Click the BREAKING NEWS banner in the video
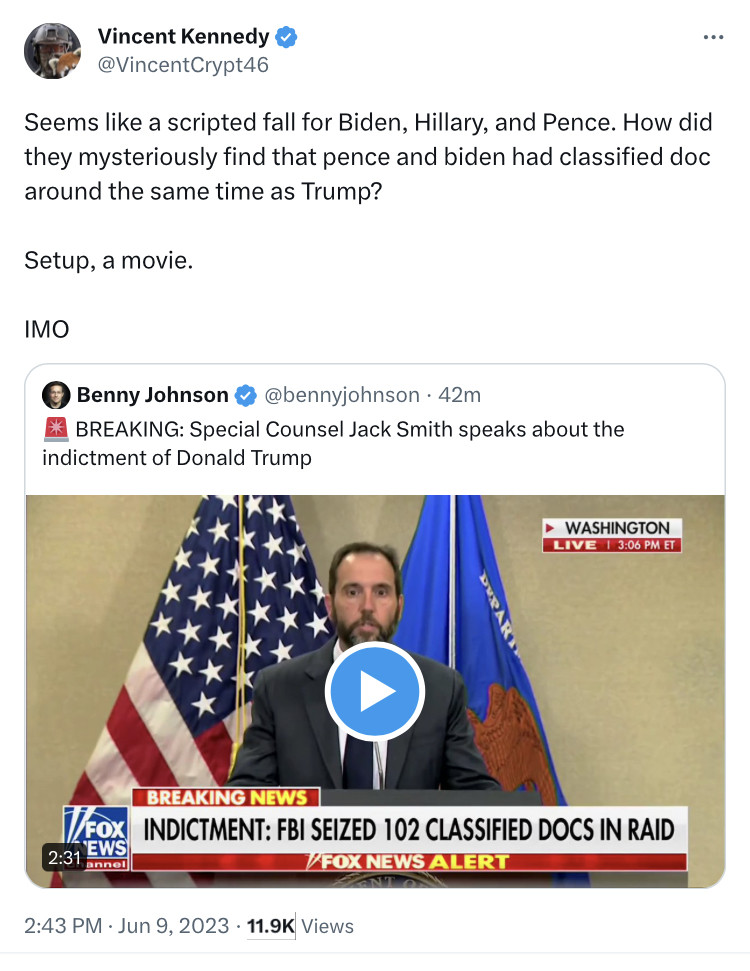750x971 pixels. (227, 797)
